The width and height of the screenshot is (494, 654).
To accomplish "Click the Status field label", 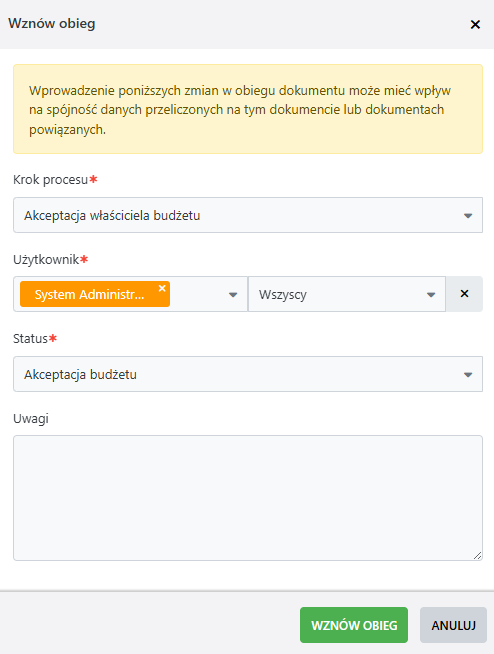I will coord(30,339).
